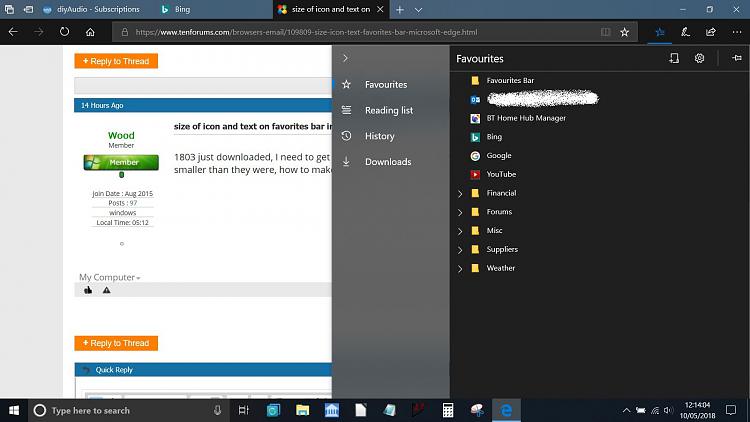
Task: Open the browser home page
Action: [x=90, y=32]
